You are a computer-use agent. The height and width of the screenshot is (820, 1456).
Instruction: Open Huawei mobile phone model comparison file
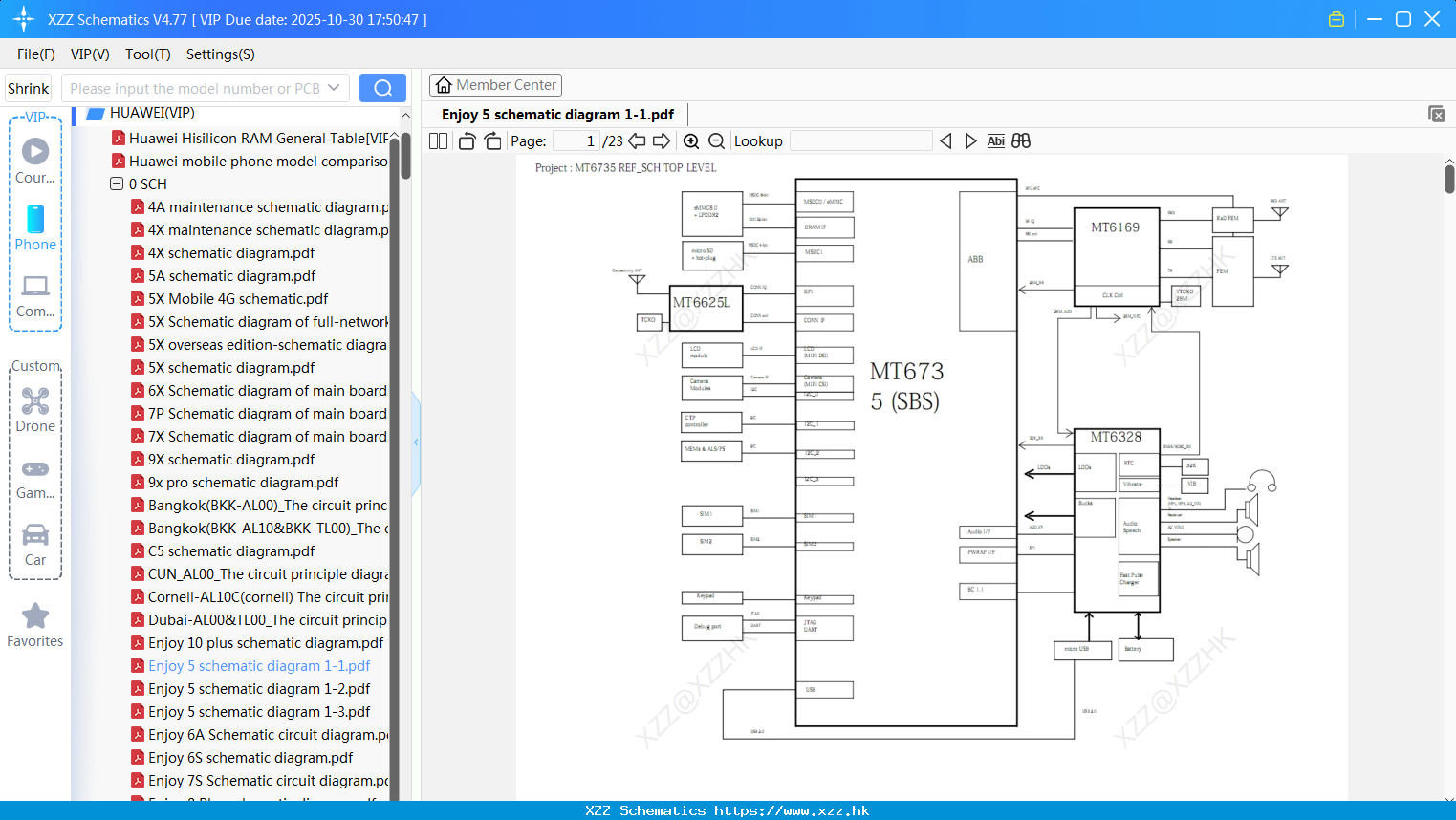tap(251, 162)
